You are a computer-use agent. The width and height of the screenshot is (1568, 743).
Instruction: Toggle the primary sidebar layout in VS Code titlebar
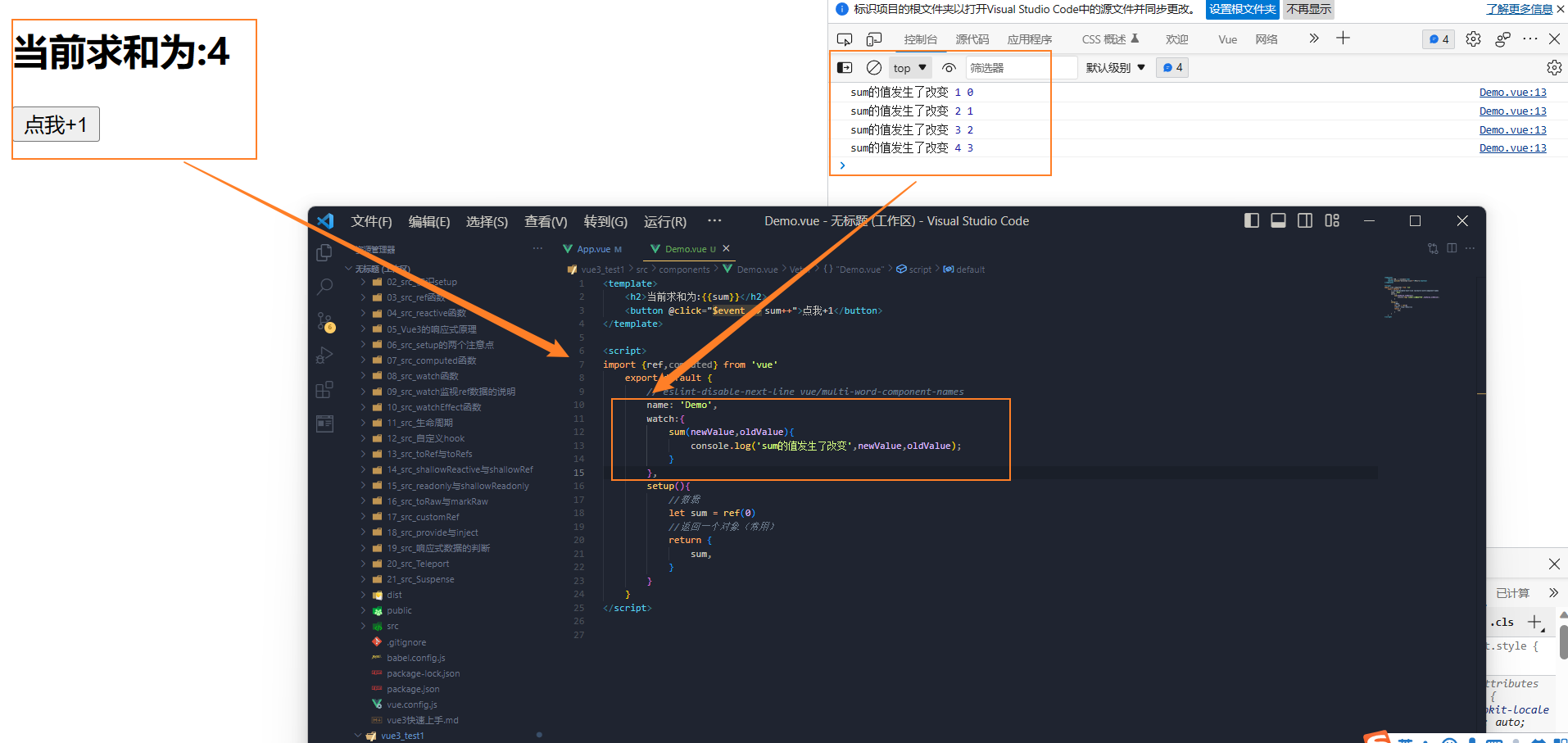point(1251,220)
